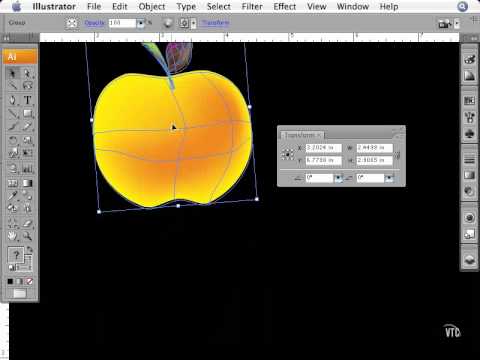This screenshot has width=480, height=360.
Task: Open the Transparency panel in dock
Action: (469, 191)
